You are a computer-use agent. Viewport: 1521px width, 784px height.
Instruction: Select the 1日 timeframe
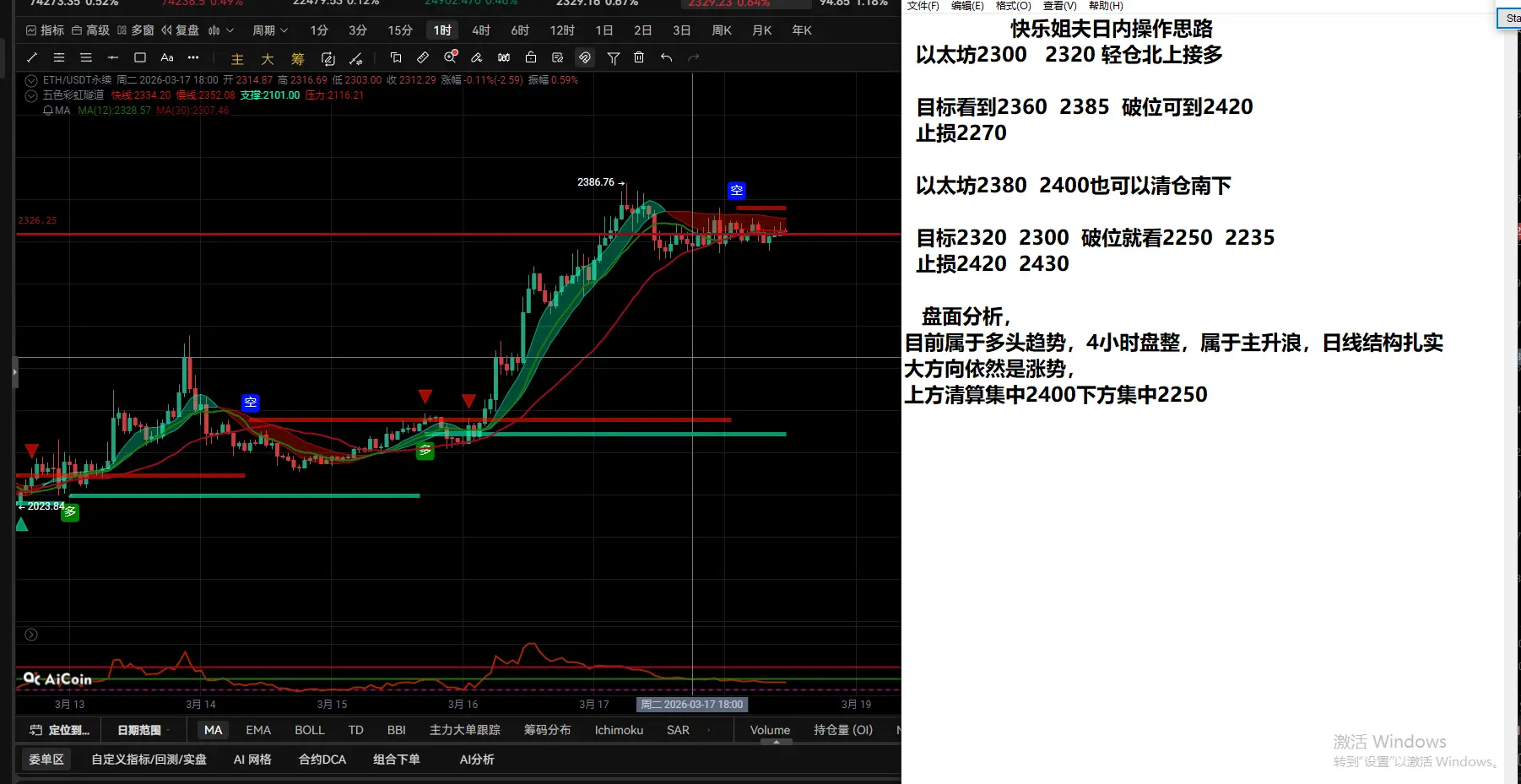pyautogui.click(x=604, y=30)
